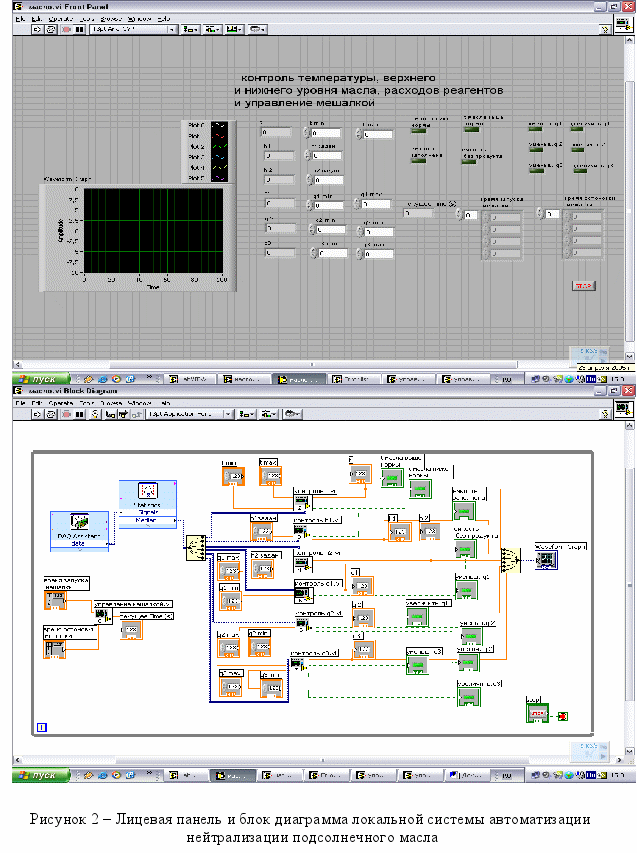Open Distribute Objects menu in Block Diagram
Screen dimensions: 637x853
pos(269,415)
